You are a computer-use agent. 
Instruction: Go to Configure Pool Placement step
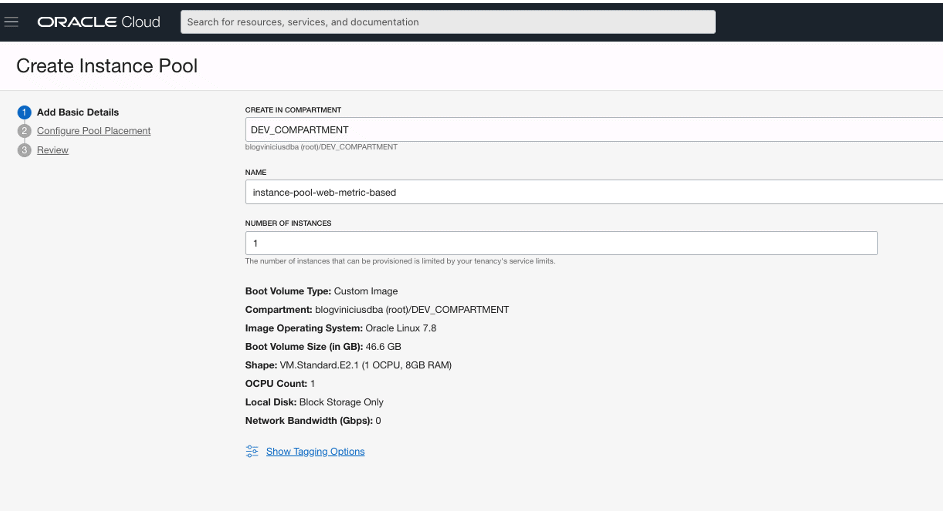point(94,131)
